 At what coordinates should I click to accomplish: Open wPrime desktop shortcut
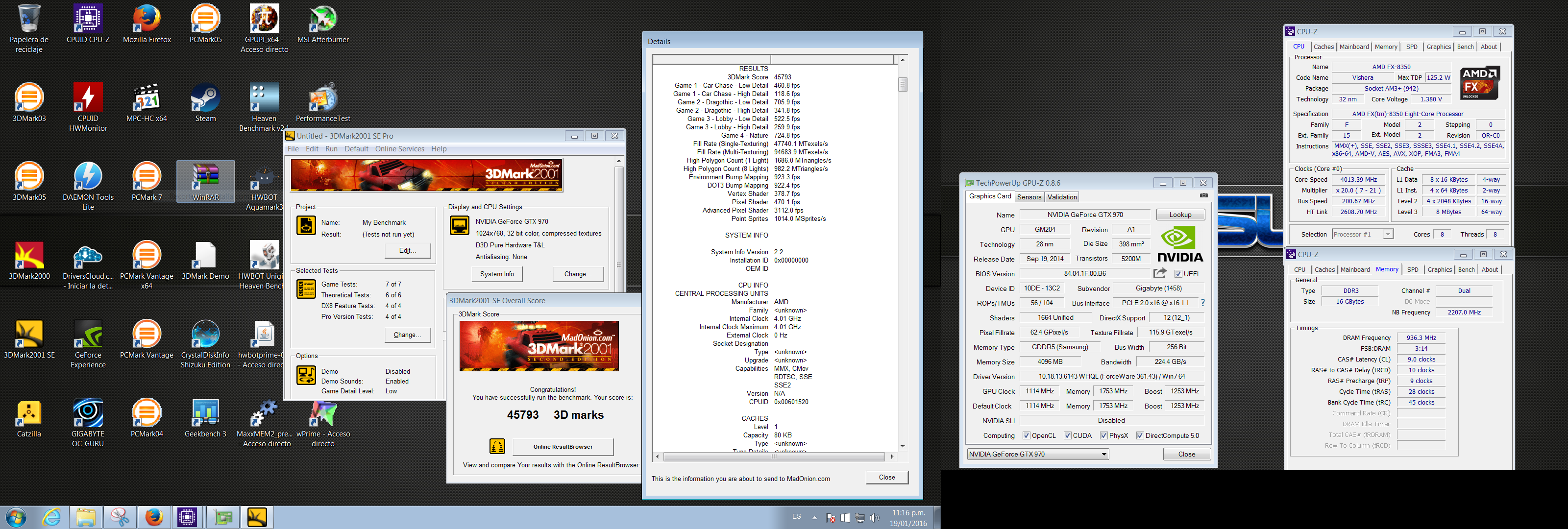click(322, 423)
